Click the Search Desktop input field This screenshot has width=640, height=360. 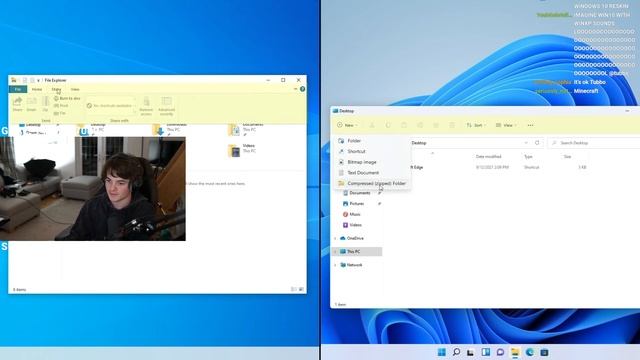(x=594, y=143)
